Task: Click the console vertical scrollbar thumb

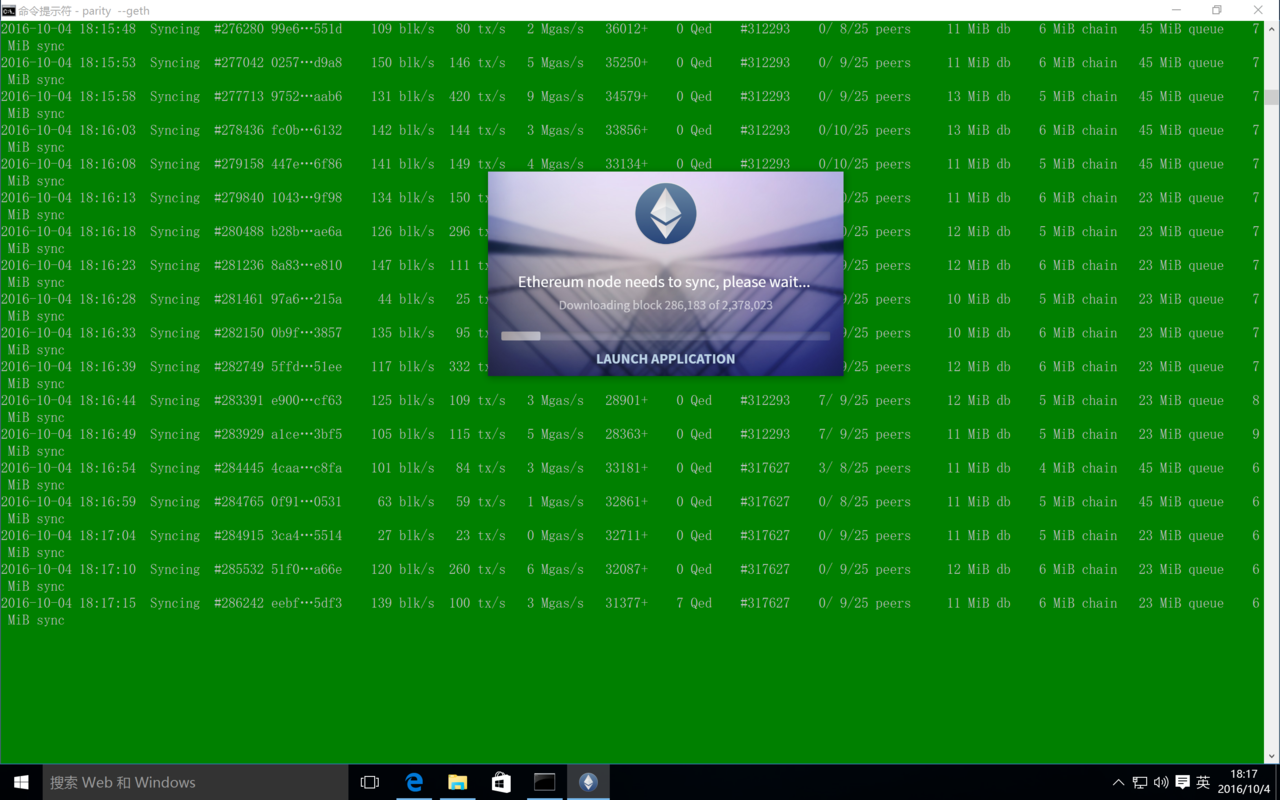Action: (1272, 97)
